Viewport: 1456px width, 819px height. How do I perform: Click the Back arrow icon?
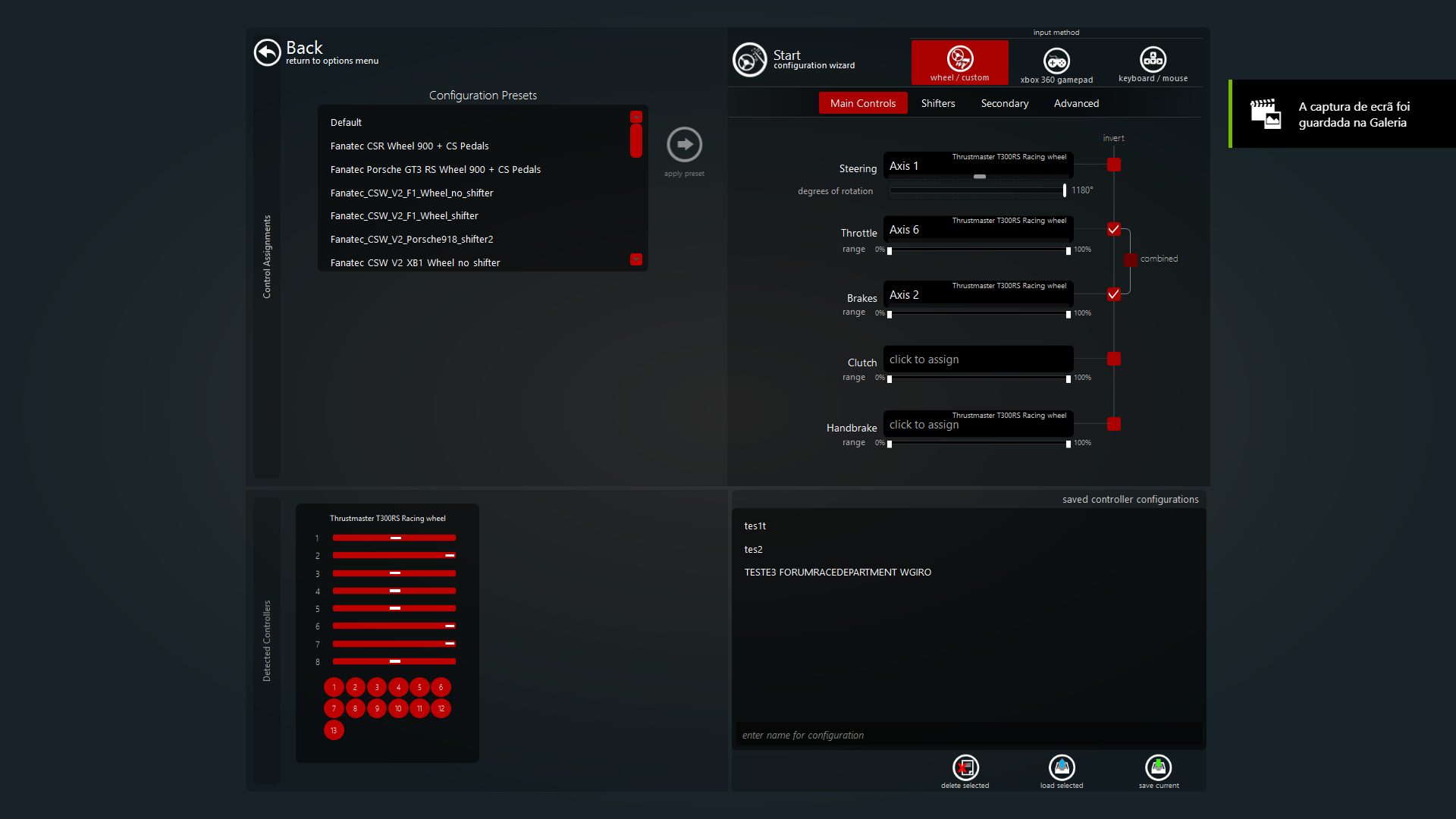point(267,52)
